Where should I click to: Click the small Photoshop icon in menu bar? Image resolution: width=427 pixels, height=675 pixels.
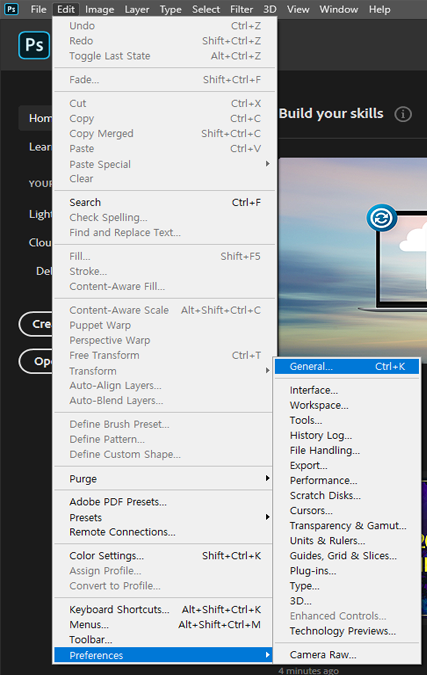point(11,9)
